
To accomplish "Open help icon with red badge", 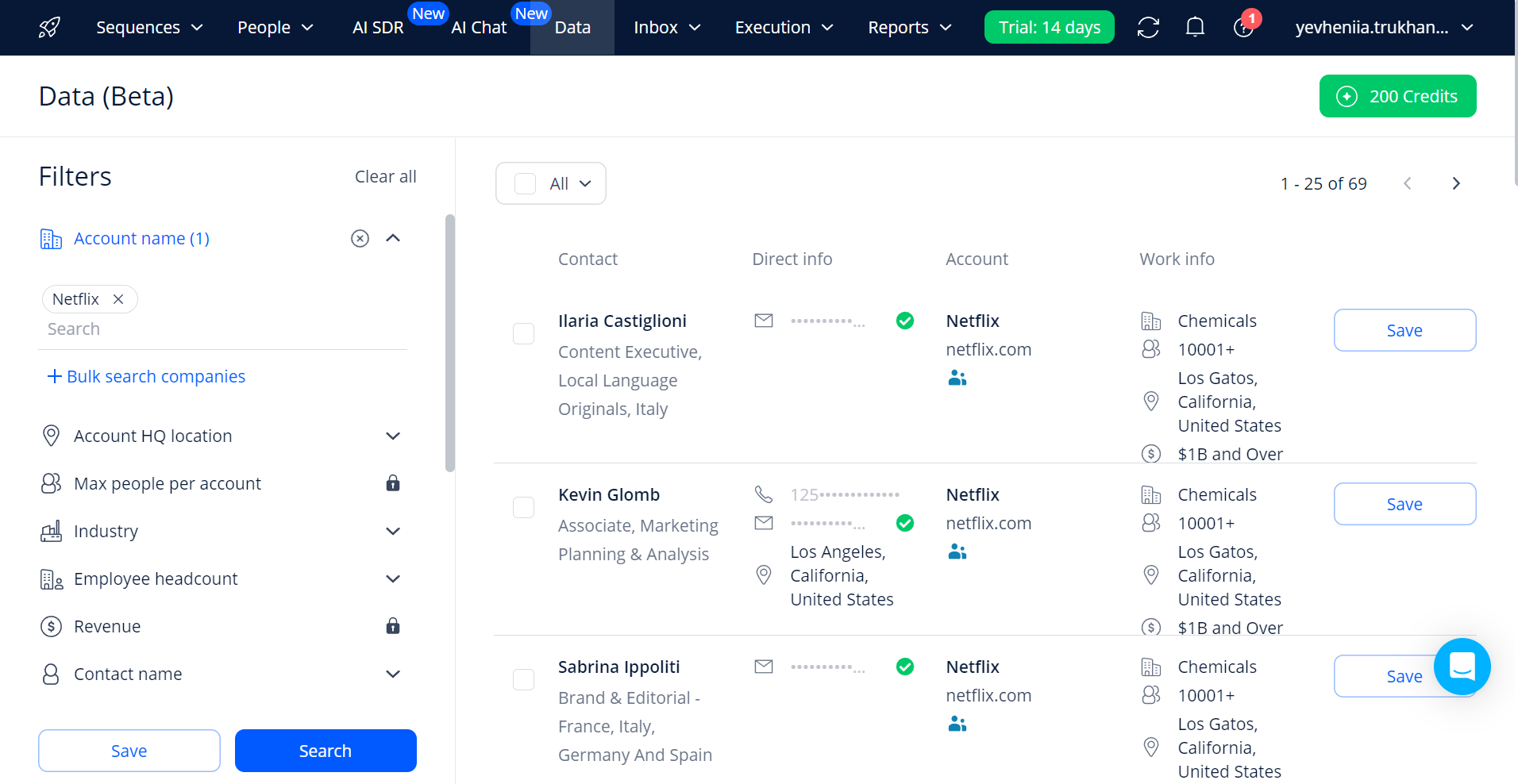I will click(1243, 28).
